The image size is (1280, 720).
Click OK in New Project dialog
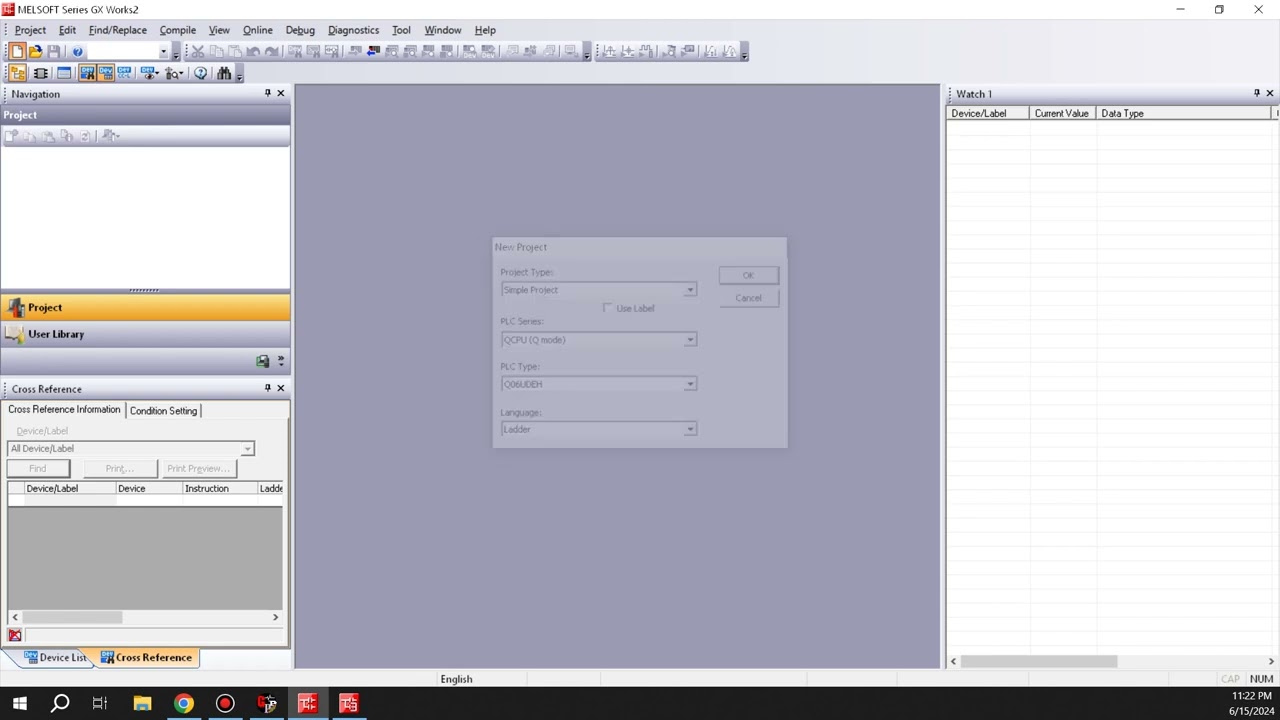748,276
